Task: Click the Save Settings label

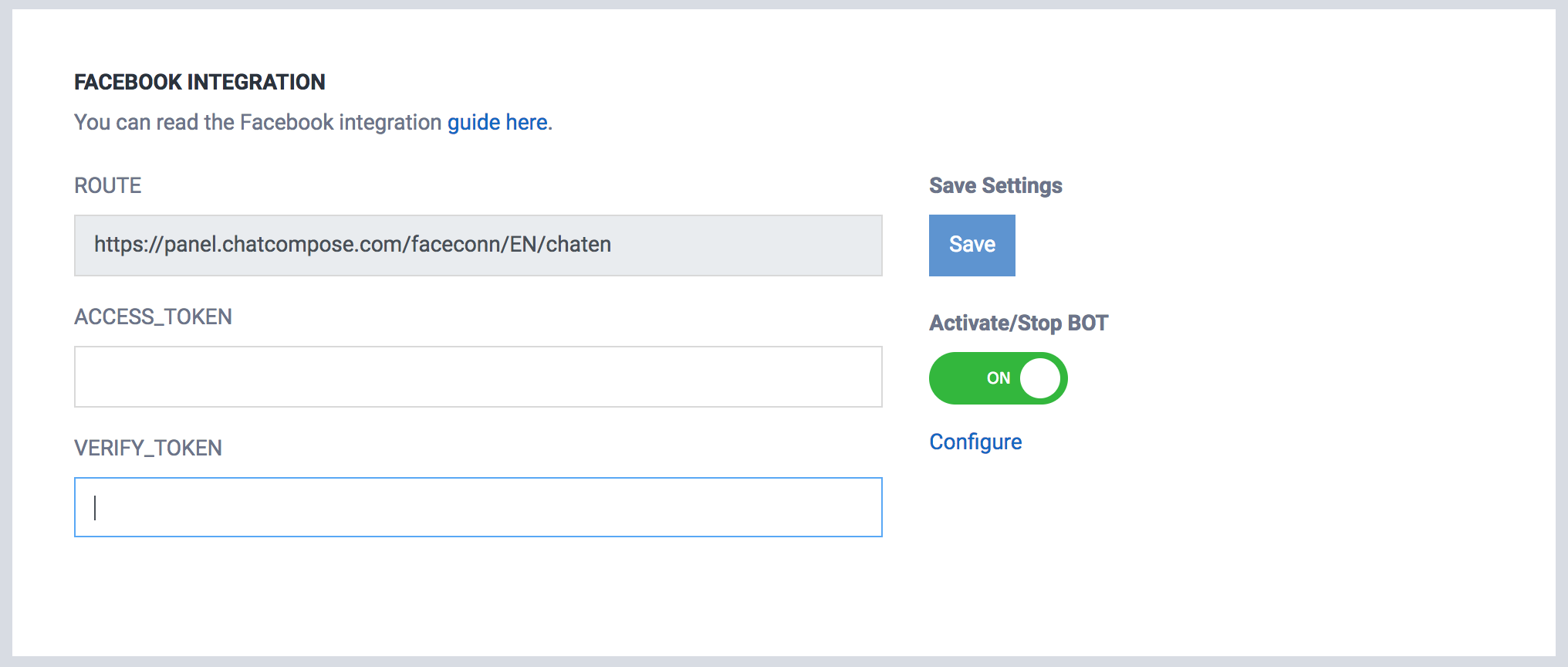Action: [995, 185]
